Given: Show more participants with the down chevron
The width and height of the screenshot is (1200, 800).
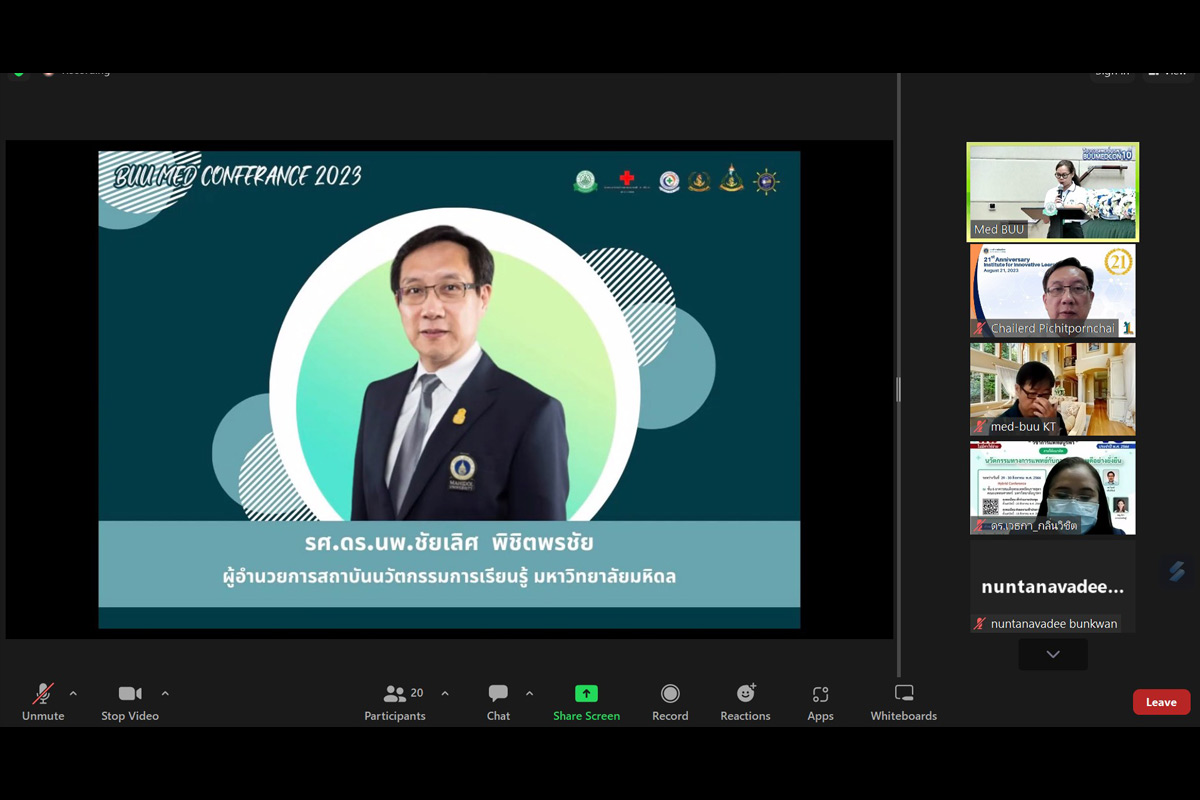Looking at the screenshot, I should tap(1053, 654).
